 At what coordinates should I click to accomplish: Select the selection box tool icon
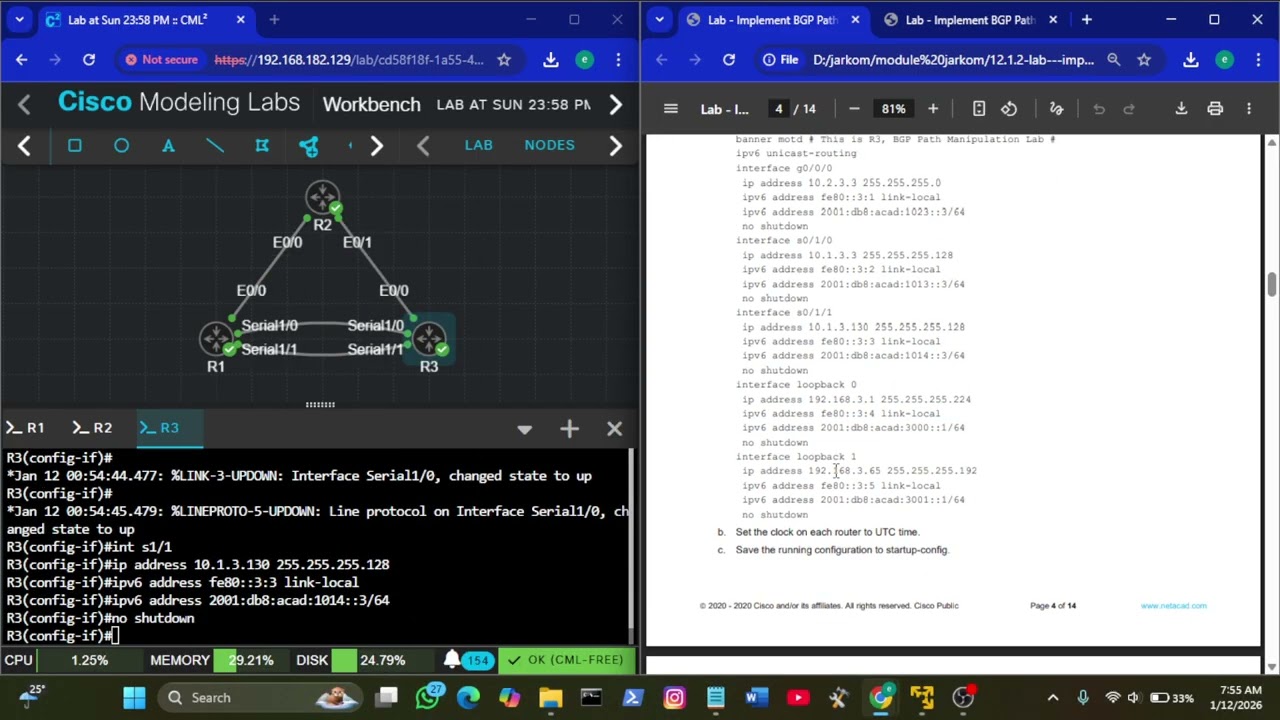pos(262,146)
